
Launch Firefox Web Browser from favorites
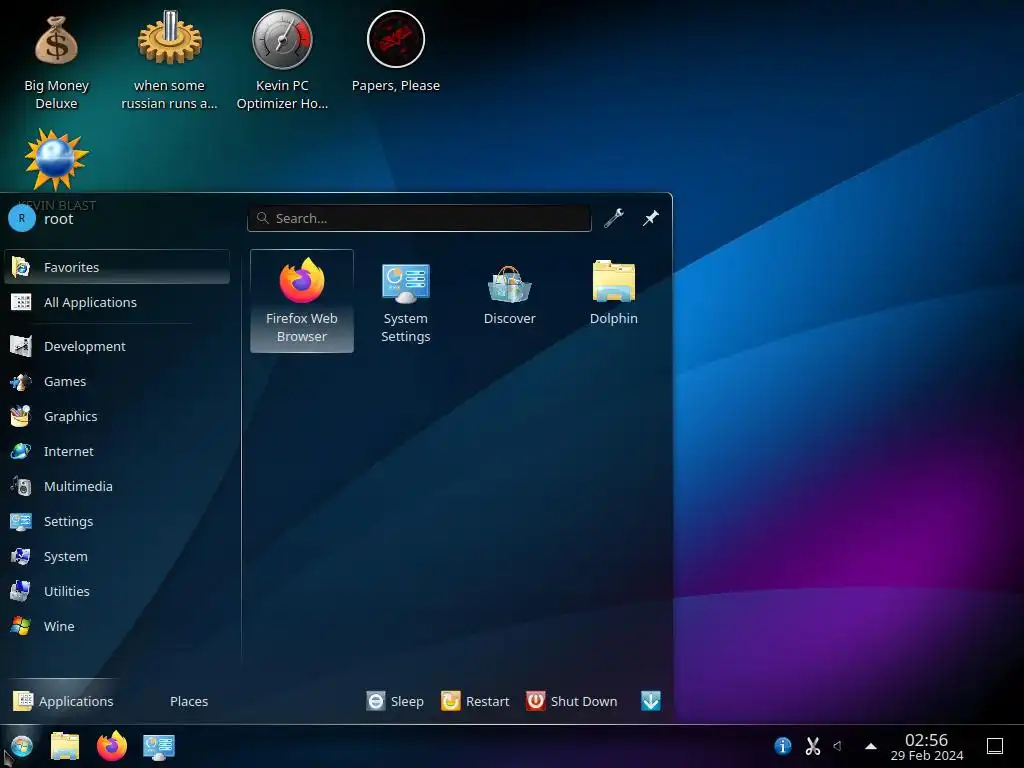point(302,301)
